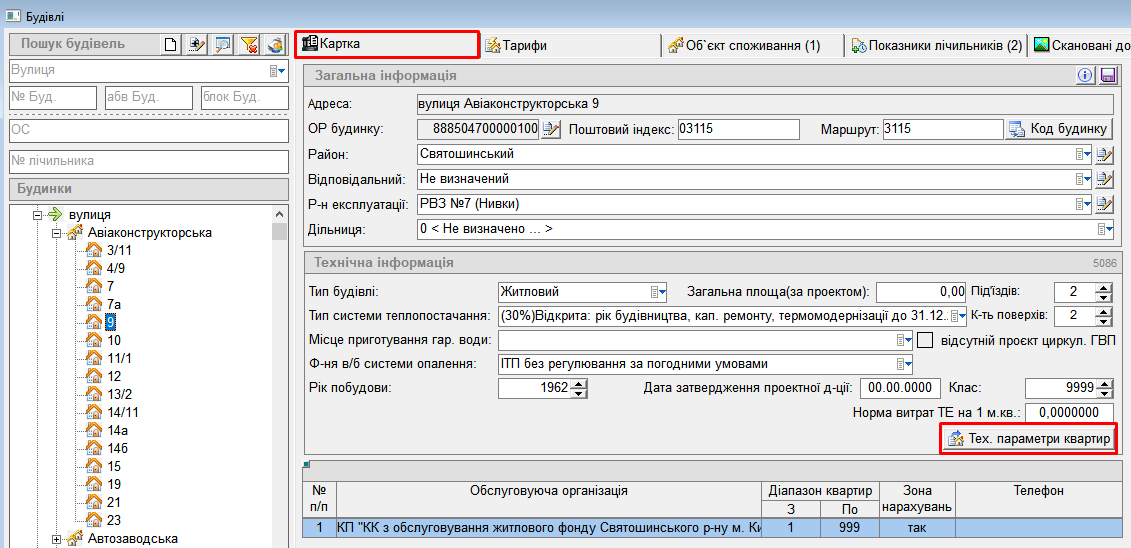Click the magnifier search icon in Пошук будівель
This screenshot has width=1131, height=548.
[x=223, y=44]
